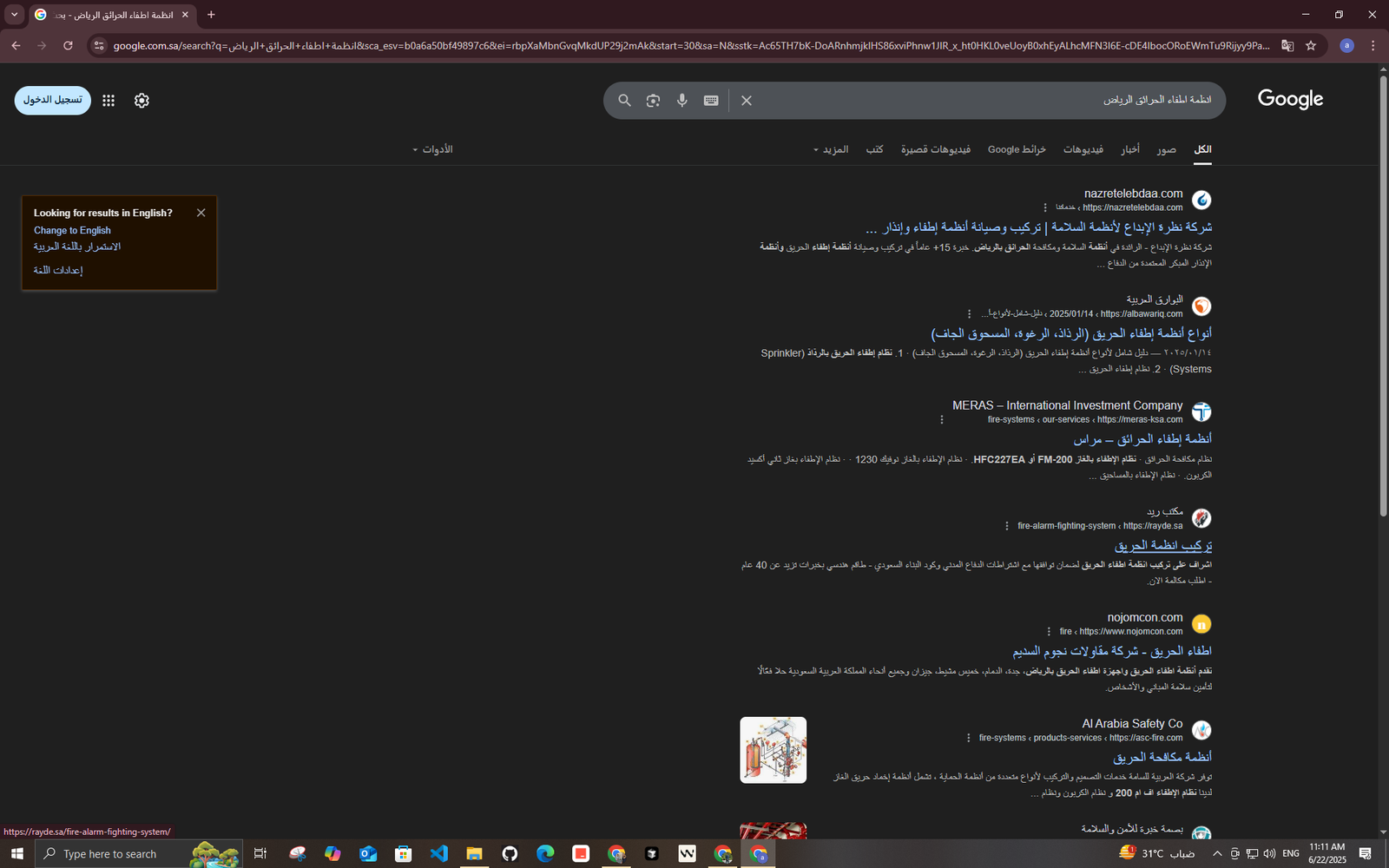Click the Google logo
The height and width of the screenshot is (868, 1389).
1290,99
